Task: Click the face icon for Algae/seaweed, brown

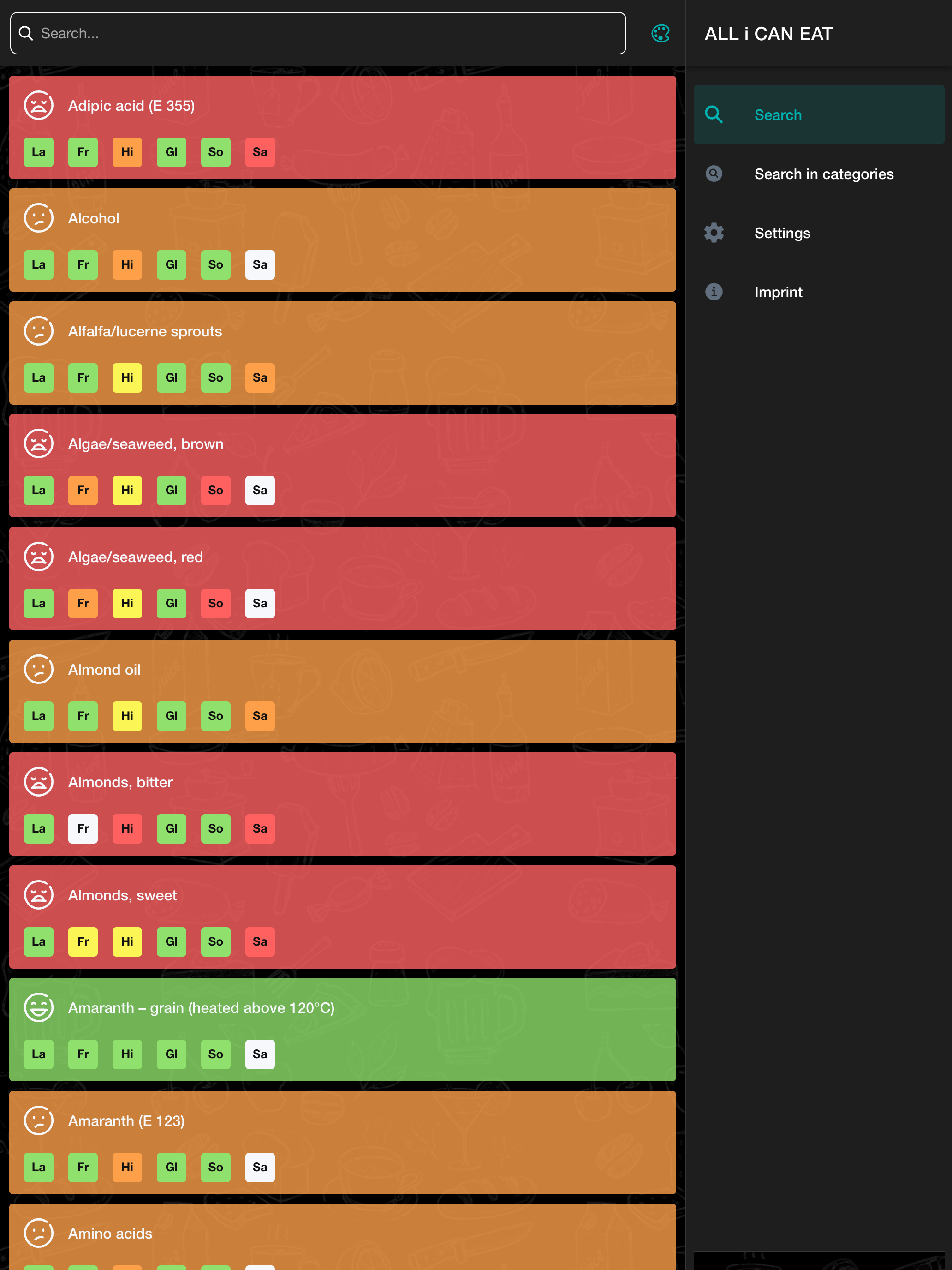Action: [38, 444]
